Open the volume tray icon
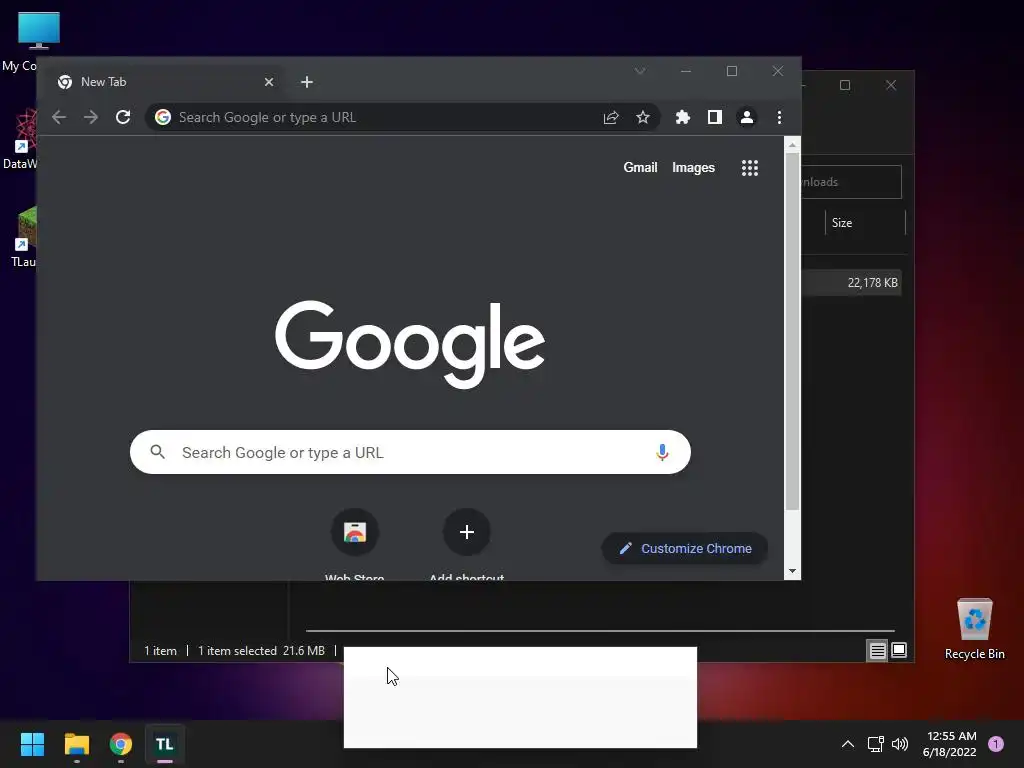Screen dimensions: 1024x768 [899, 744]
